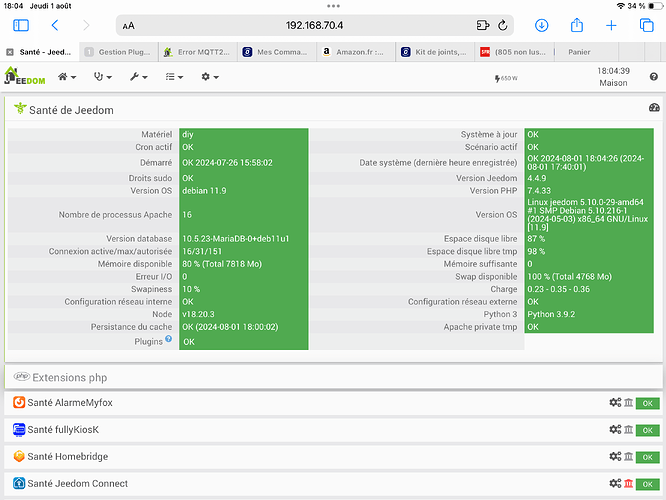Image resolution: width=666 pixels, height=500 pixels.
Task: Open Jeedom Connect configuration gears icon
Action: coord(615,483)
